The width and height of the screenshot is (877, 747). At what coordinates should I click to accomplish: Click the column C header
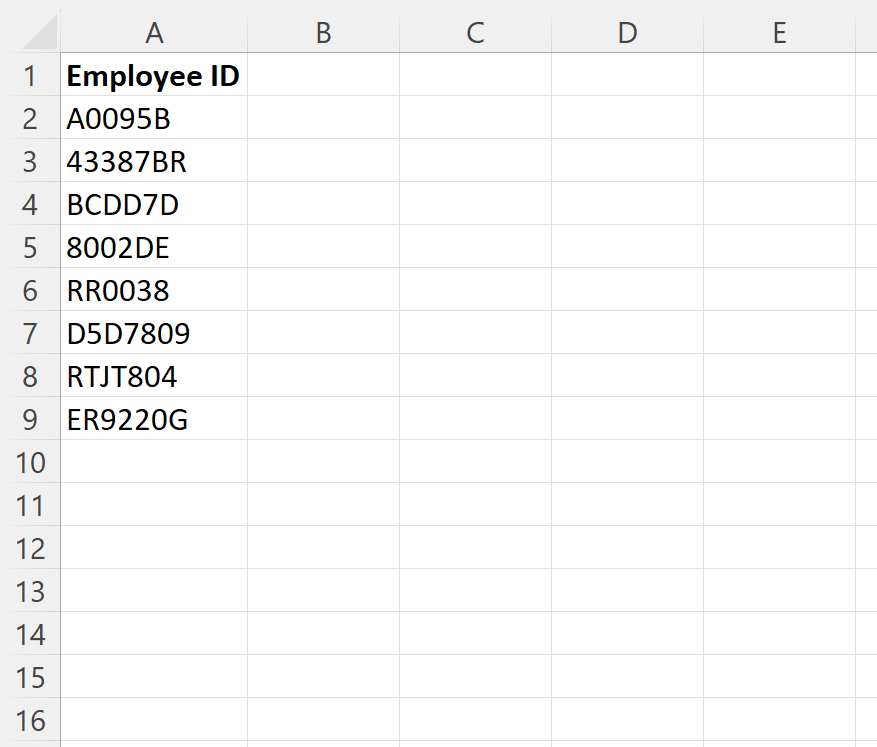[x=475, y=32]
